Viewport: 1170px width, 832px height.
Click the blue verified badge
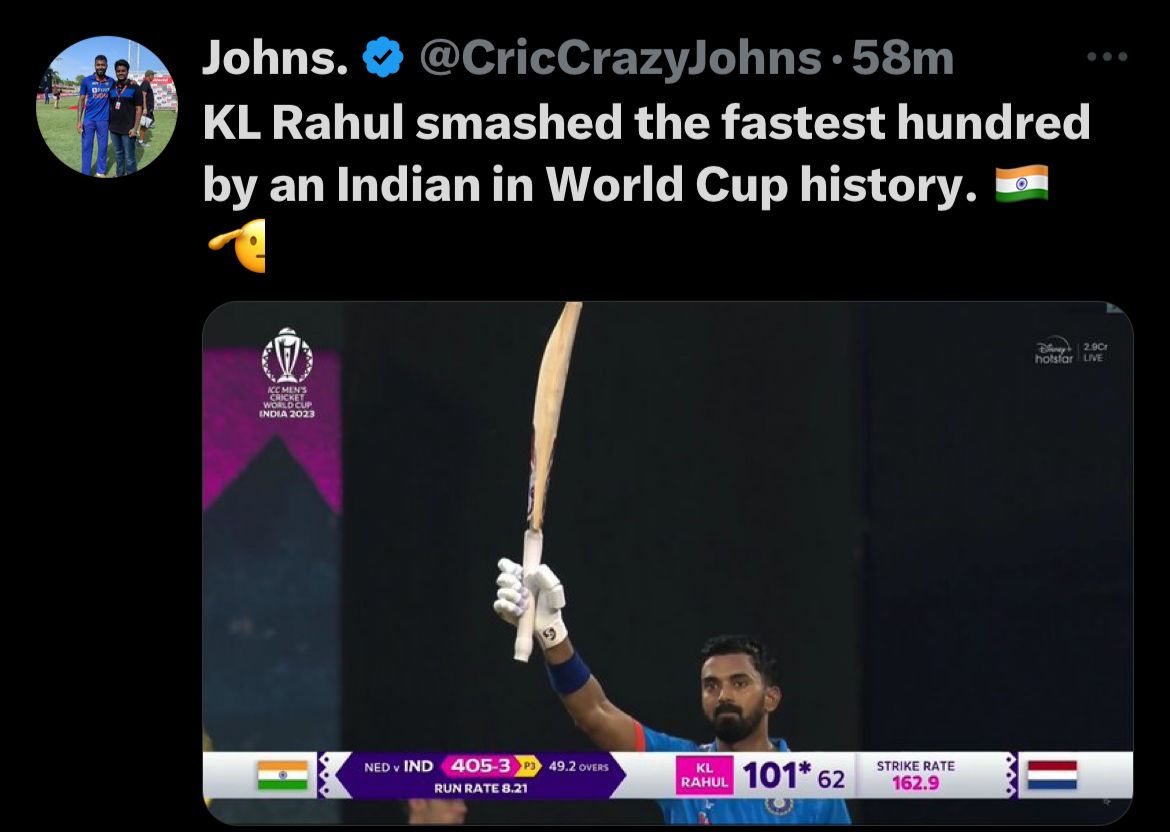[x=381, y=60]
